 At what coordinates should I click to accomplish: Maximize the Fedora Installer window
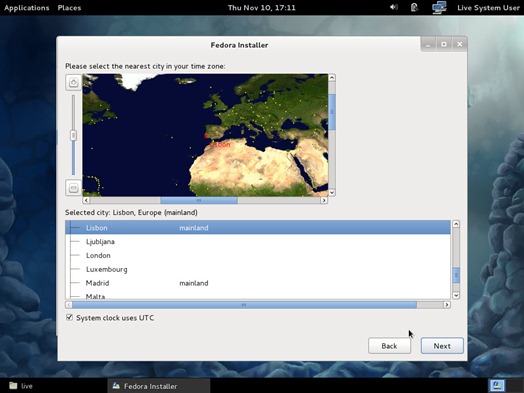click(x=444, y=44)
